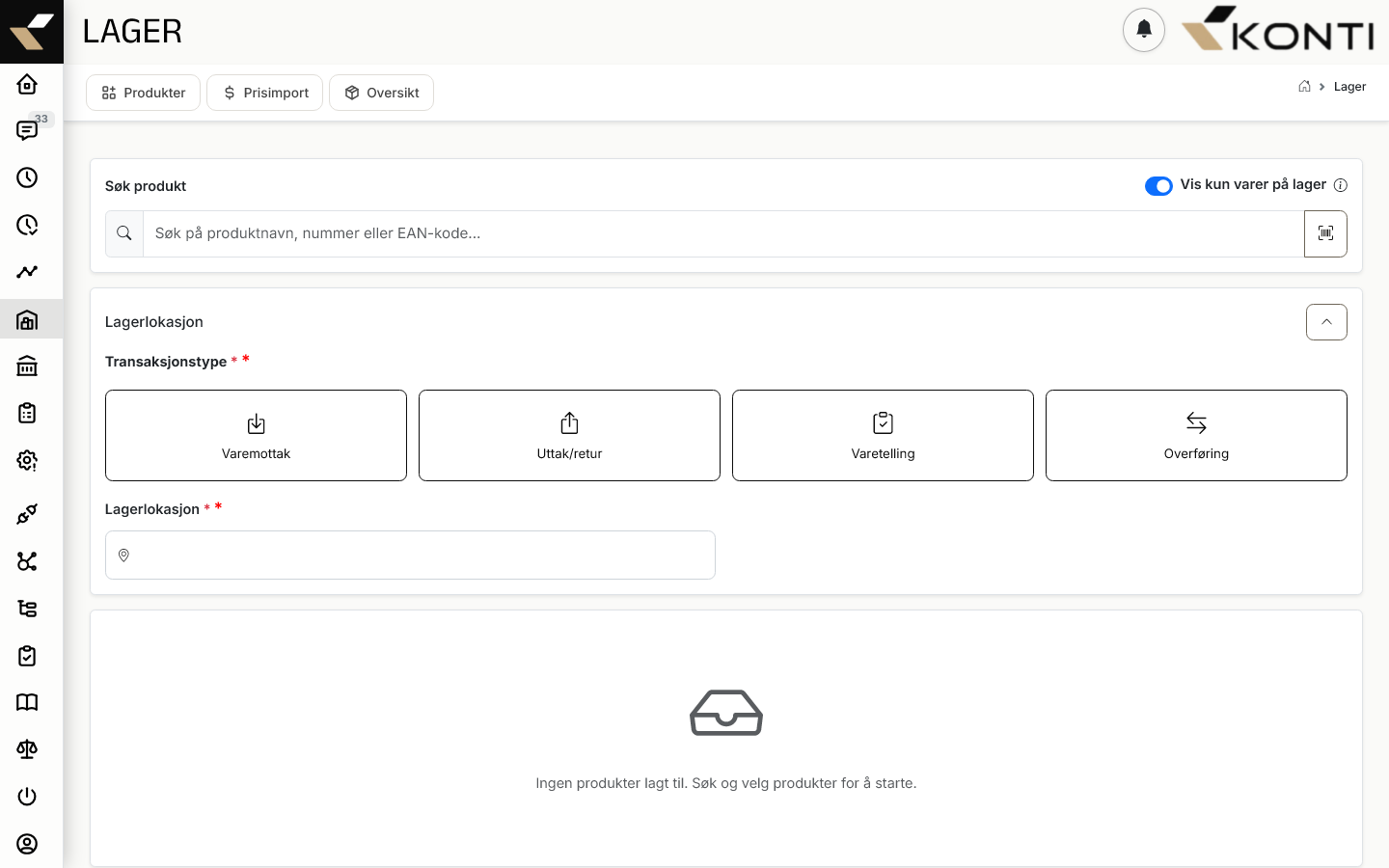Image resolution: width=1389 pixels, height=868 pixels.
Task: Select Uttak/retur transaction type
Action: [x=569, y=435]
